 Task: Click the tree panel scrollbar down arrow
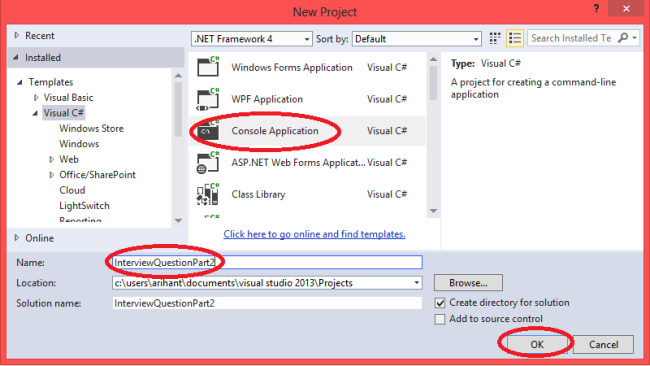pyautogui.click(x=178, y=221)
